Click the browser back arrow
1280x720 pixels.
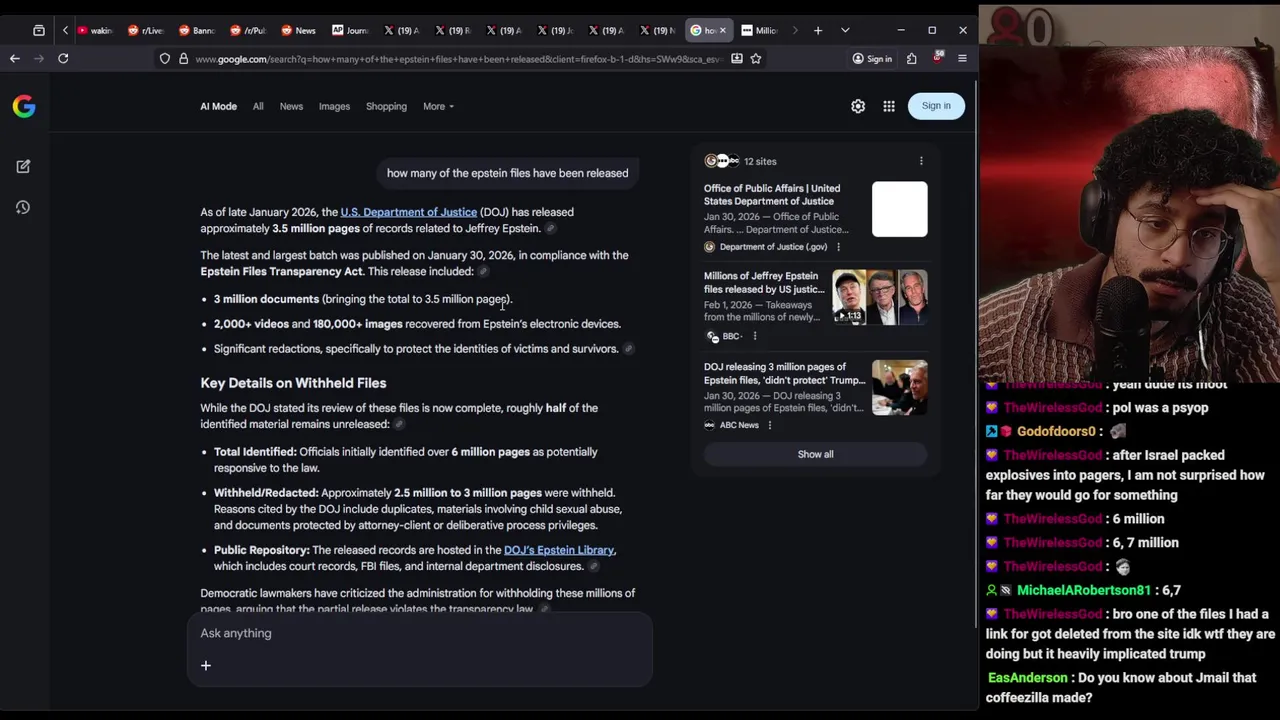click(15, 59)
